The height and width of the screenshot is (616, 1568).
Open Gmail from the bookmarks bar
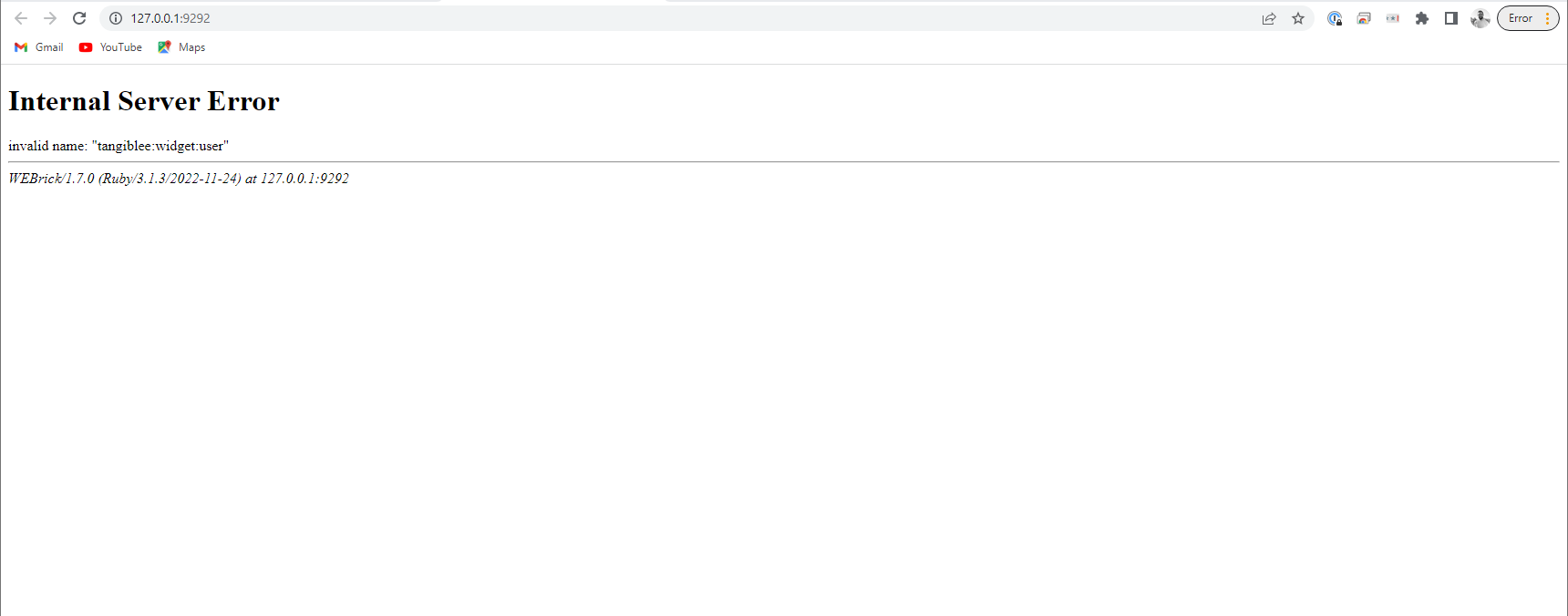pyautogui.click(x=38, y=46)
